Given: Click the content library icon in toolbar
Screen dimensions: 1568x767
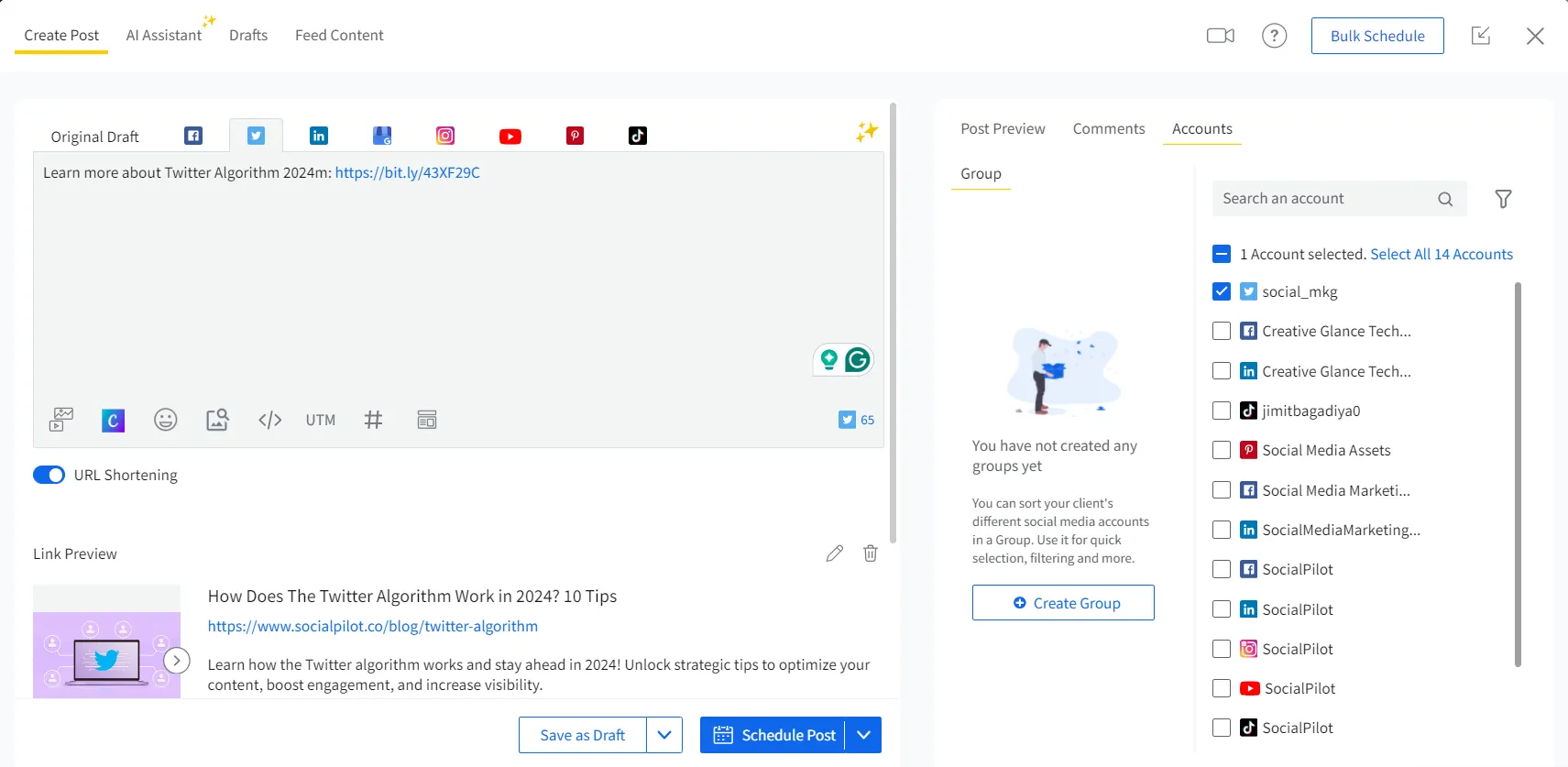Looking at the screenshot, I should click(x=427, y=420).
